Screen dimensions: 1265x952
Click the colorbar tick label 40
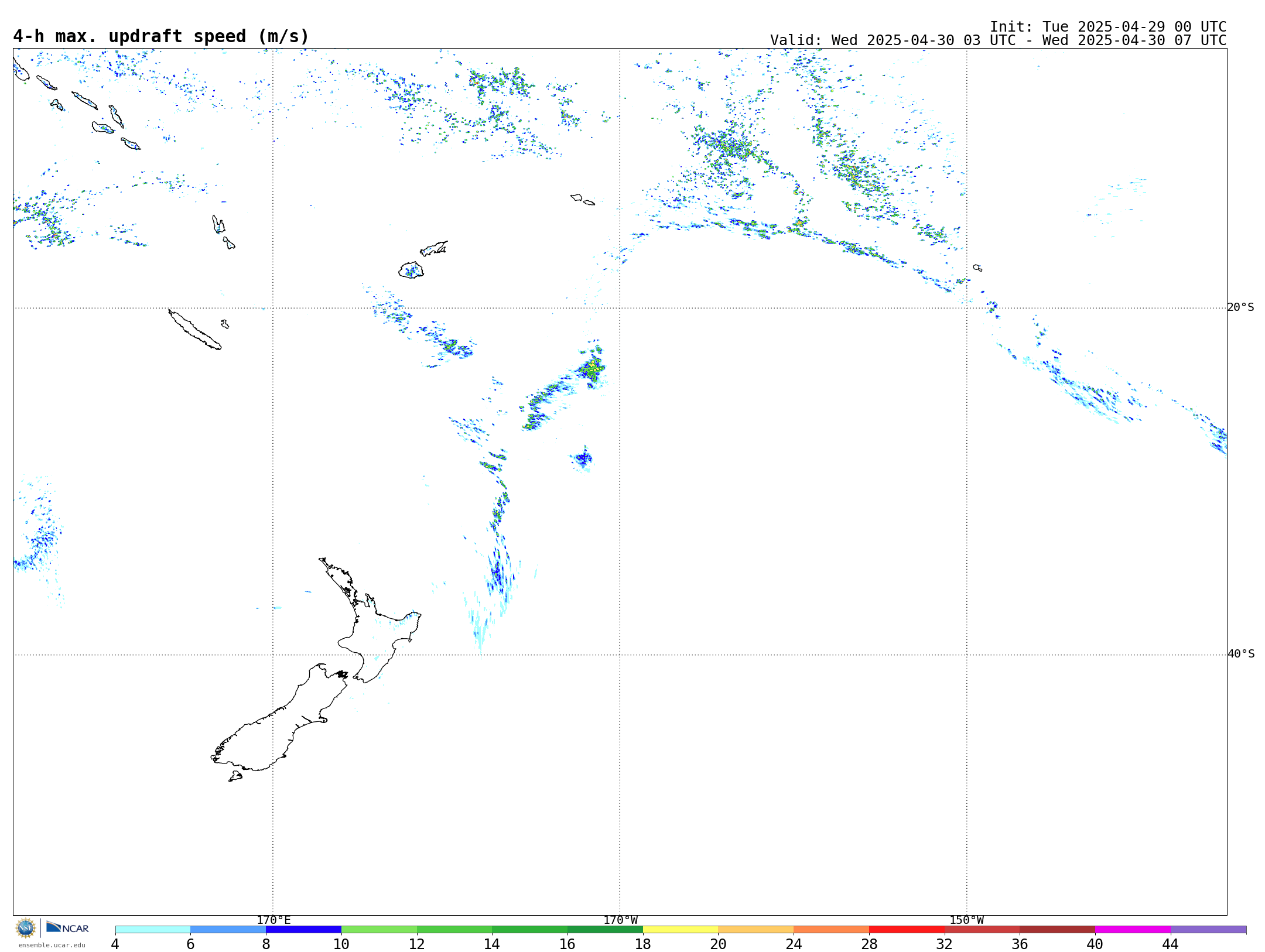coord(1095,944)
